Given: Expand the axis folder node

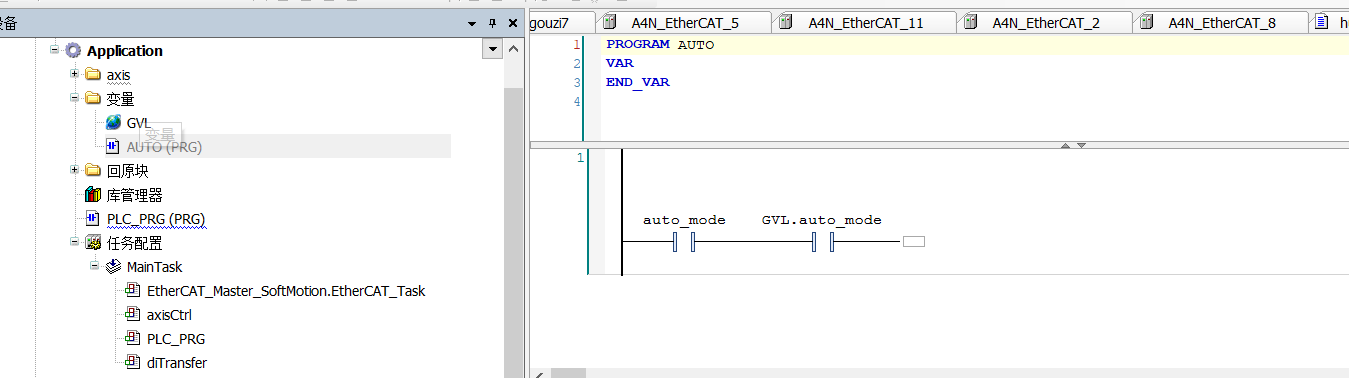Looking at the screenshot, I should pos(74,74).
